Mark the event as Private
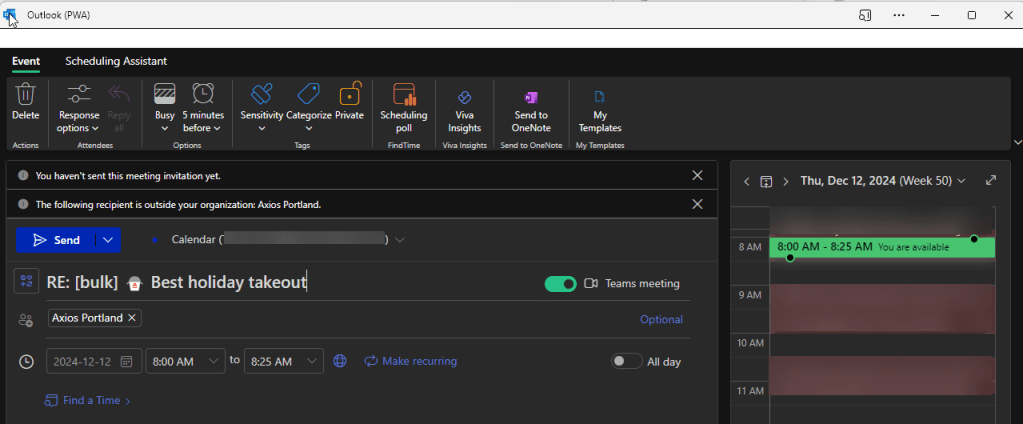Image resolution: width=1023 pixels, height=424 pixels. click(349, 103)
